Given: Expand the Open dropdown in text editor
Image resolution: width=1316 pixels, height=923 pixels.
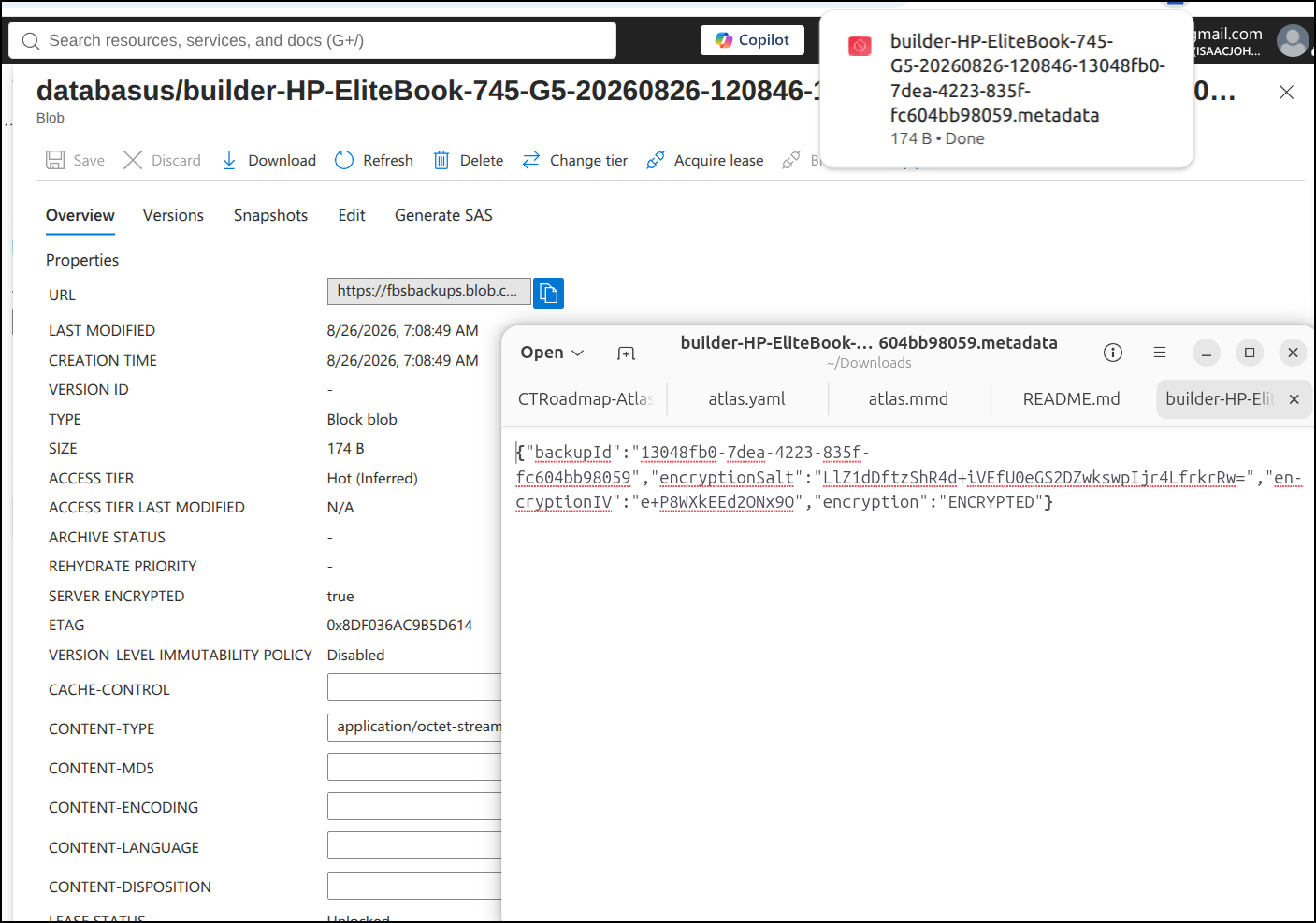Looking at the screenshot, I should pyautogui.click(x=552, y=353).
